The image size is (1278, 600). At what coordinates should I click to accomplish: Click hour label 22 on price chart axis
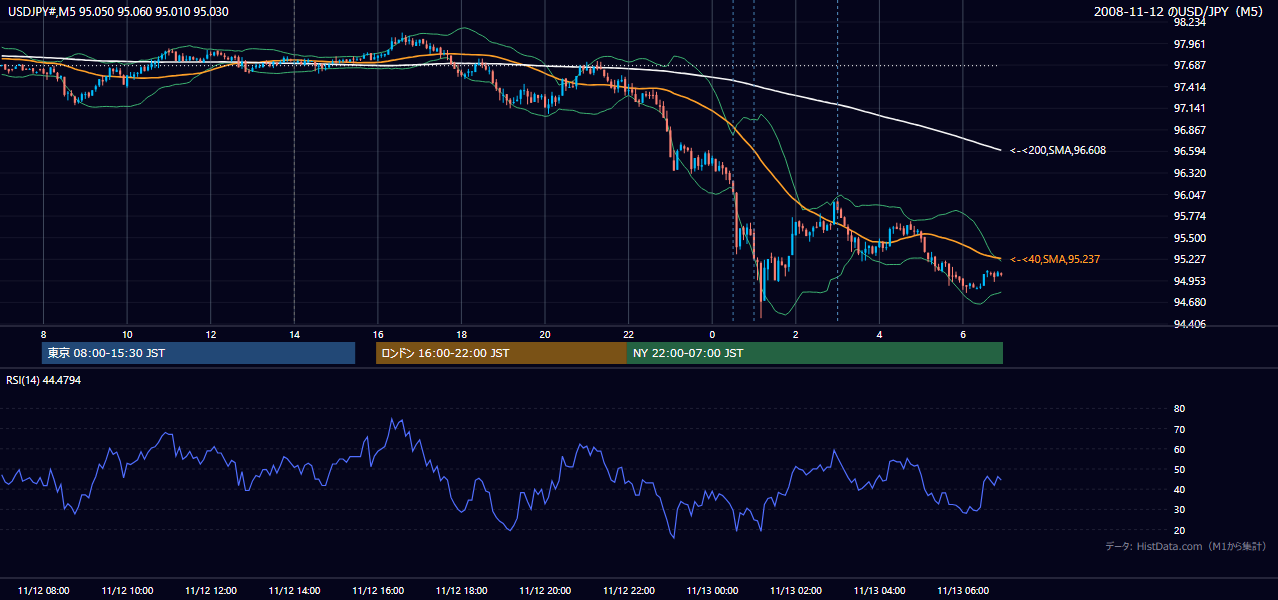(x=628, y=333)
